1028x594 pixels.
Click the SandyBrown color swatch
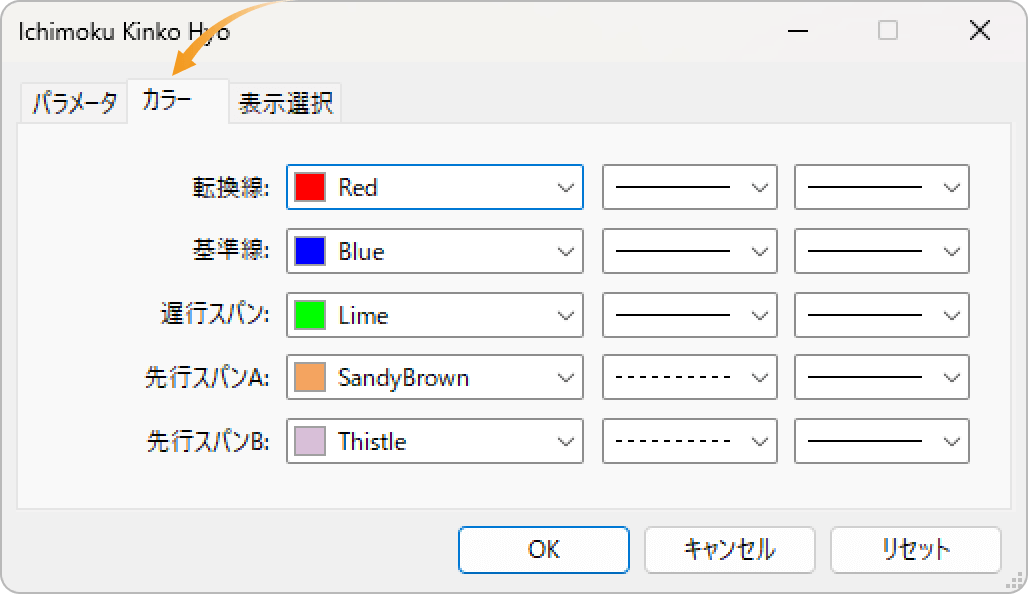[310, 378]
